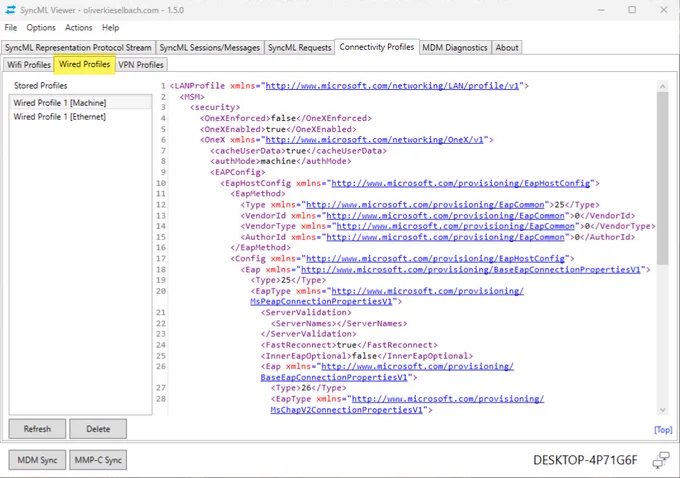Click the InnerEapOptional false line

click(x=367, y=356)
